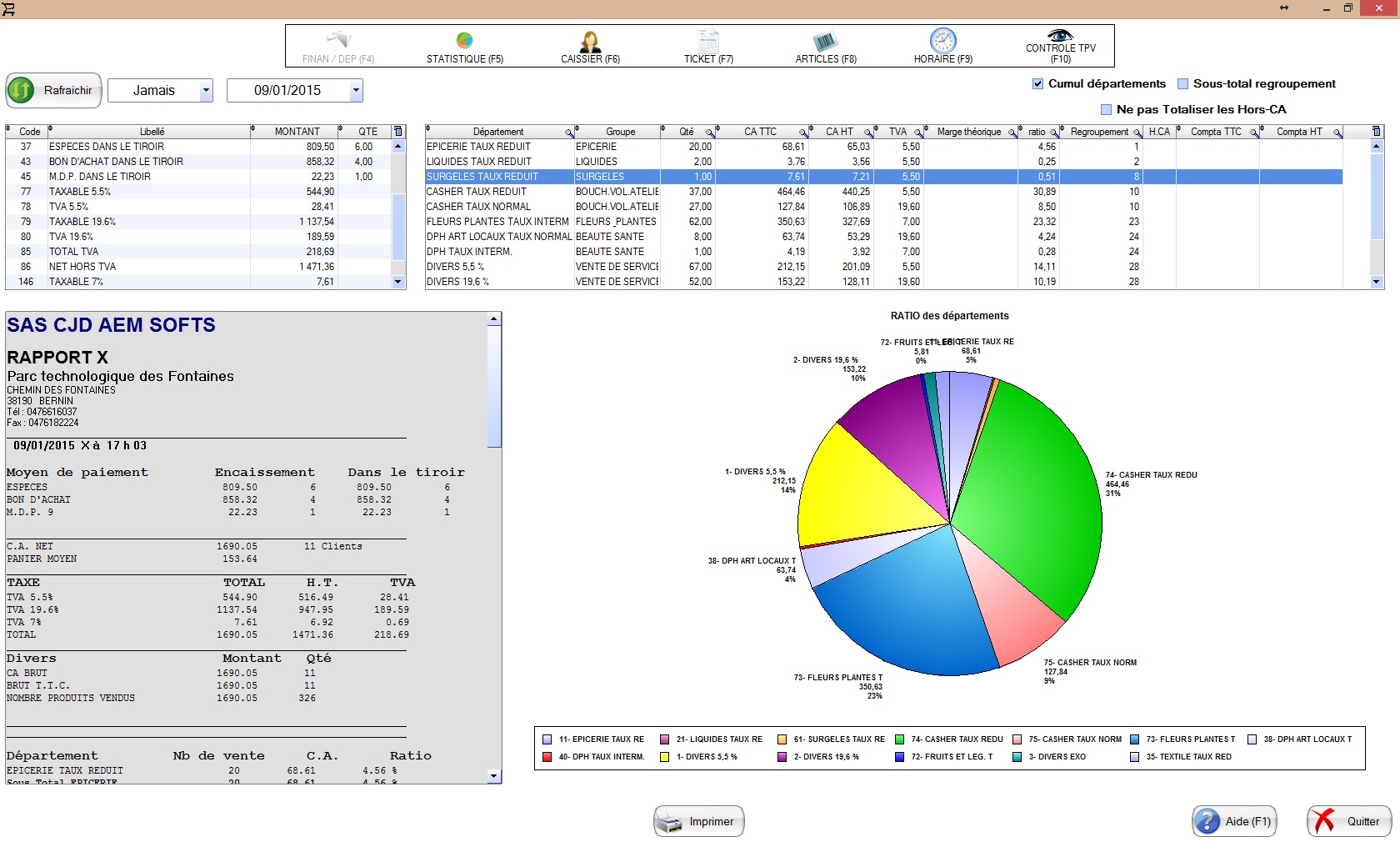1400x842 pixels.
Task: Sort by the MONTANT column header
Action: (x=297, y=132)
